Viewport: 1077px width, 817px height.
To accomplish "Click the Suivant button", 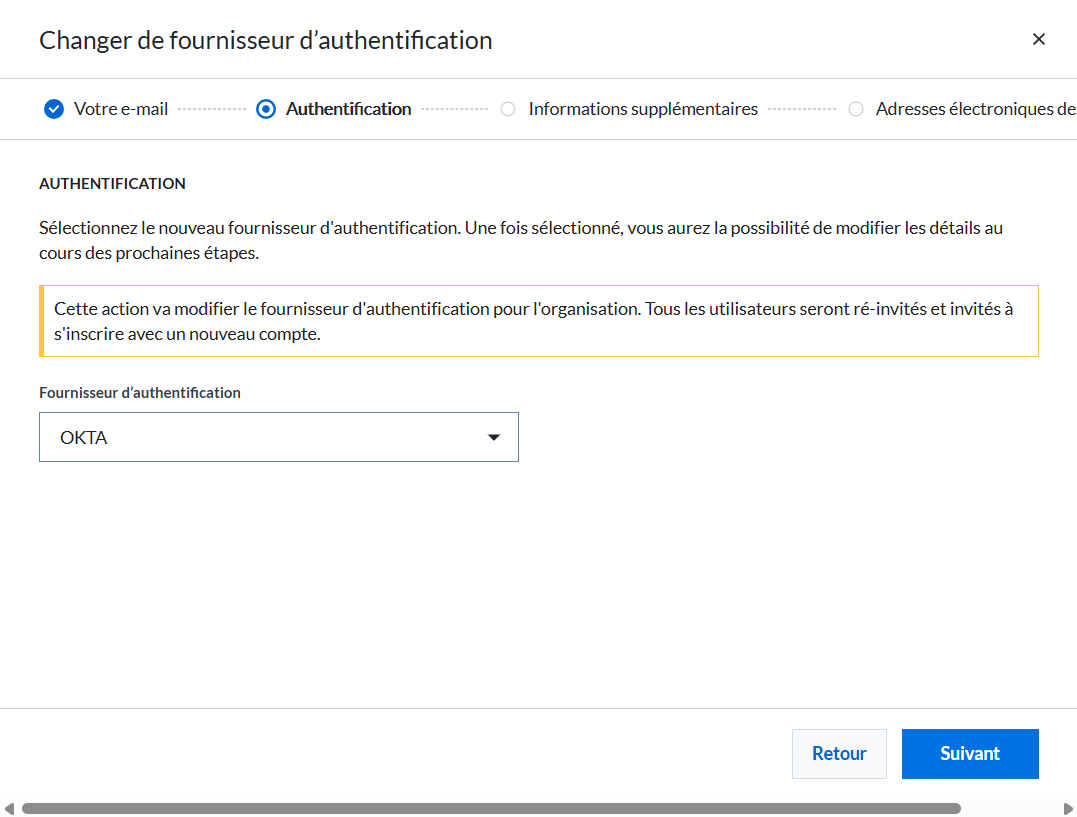I will pyautogui.click(x=970, y=754).
